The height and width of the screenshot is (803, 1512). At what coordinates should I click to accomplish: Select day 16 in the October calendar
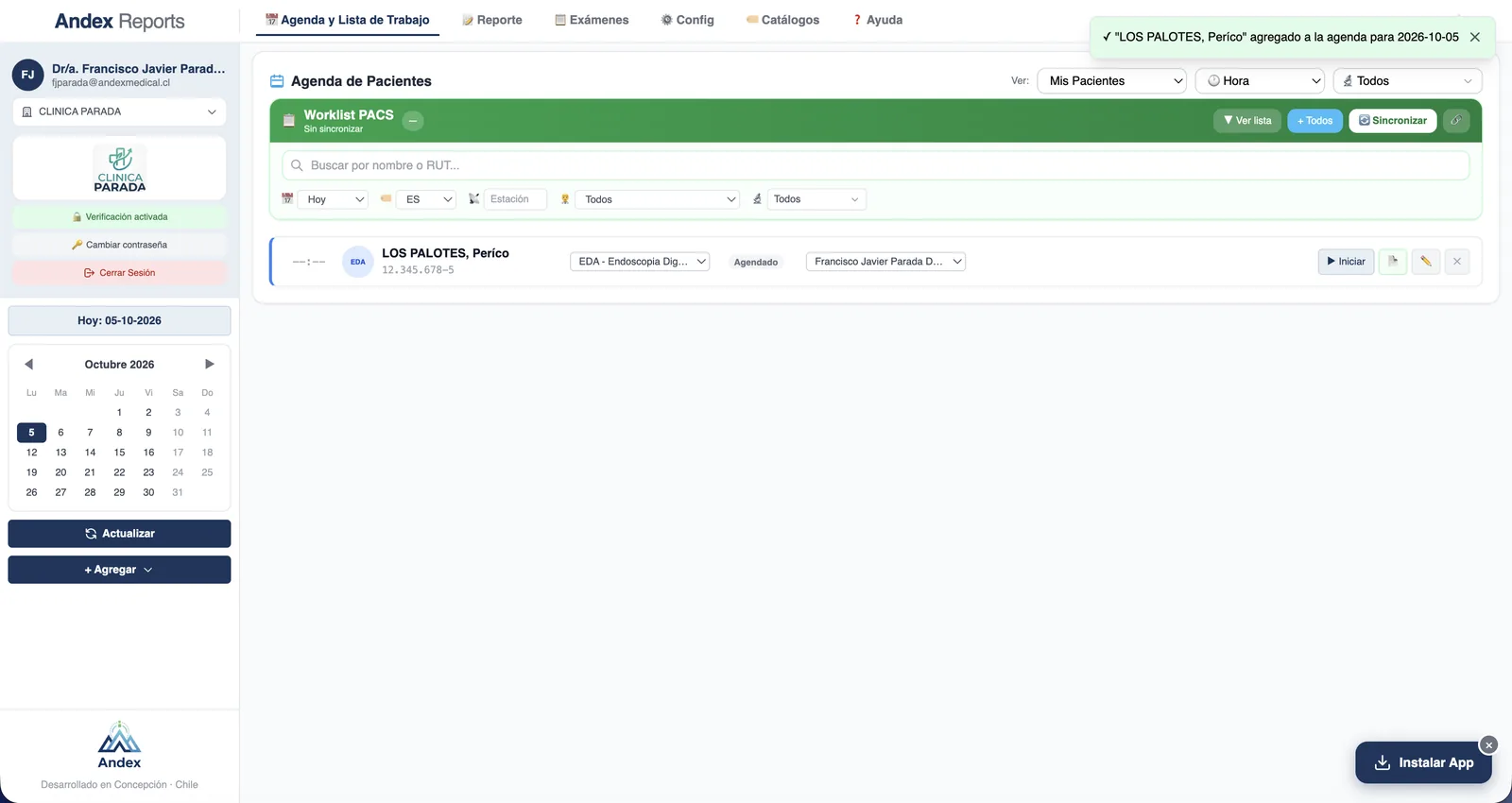(148, 453)
